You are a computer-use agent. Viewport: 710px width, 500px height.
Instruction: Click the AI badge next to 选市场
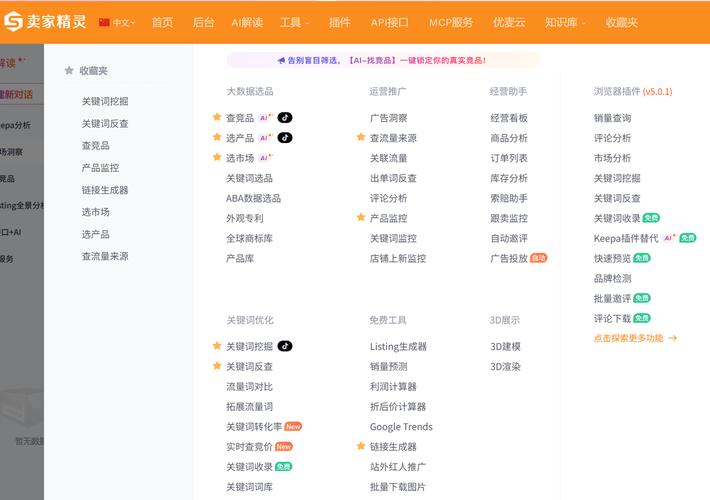[265, 158]
